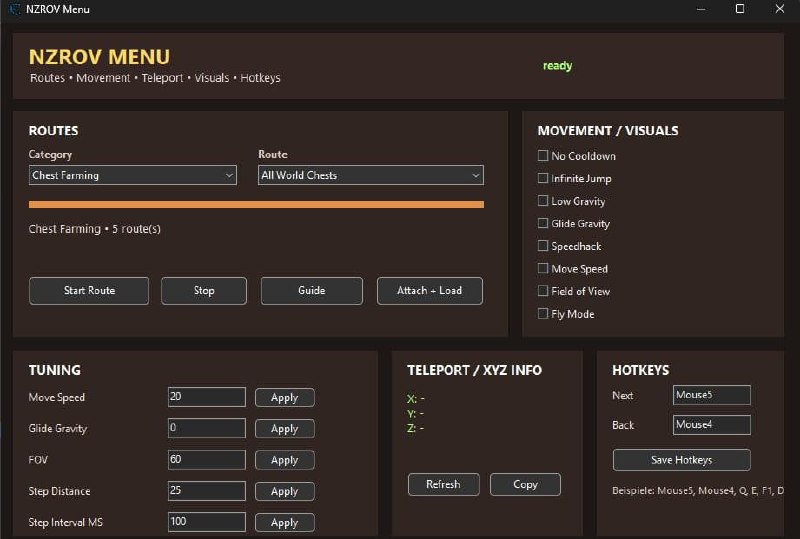Image resolution: width=800 pixels, height=539 pixels.
Task: Copy the teleport coordinates
Action: pyautogui.click(x=525, y=484)
